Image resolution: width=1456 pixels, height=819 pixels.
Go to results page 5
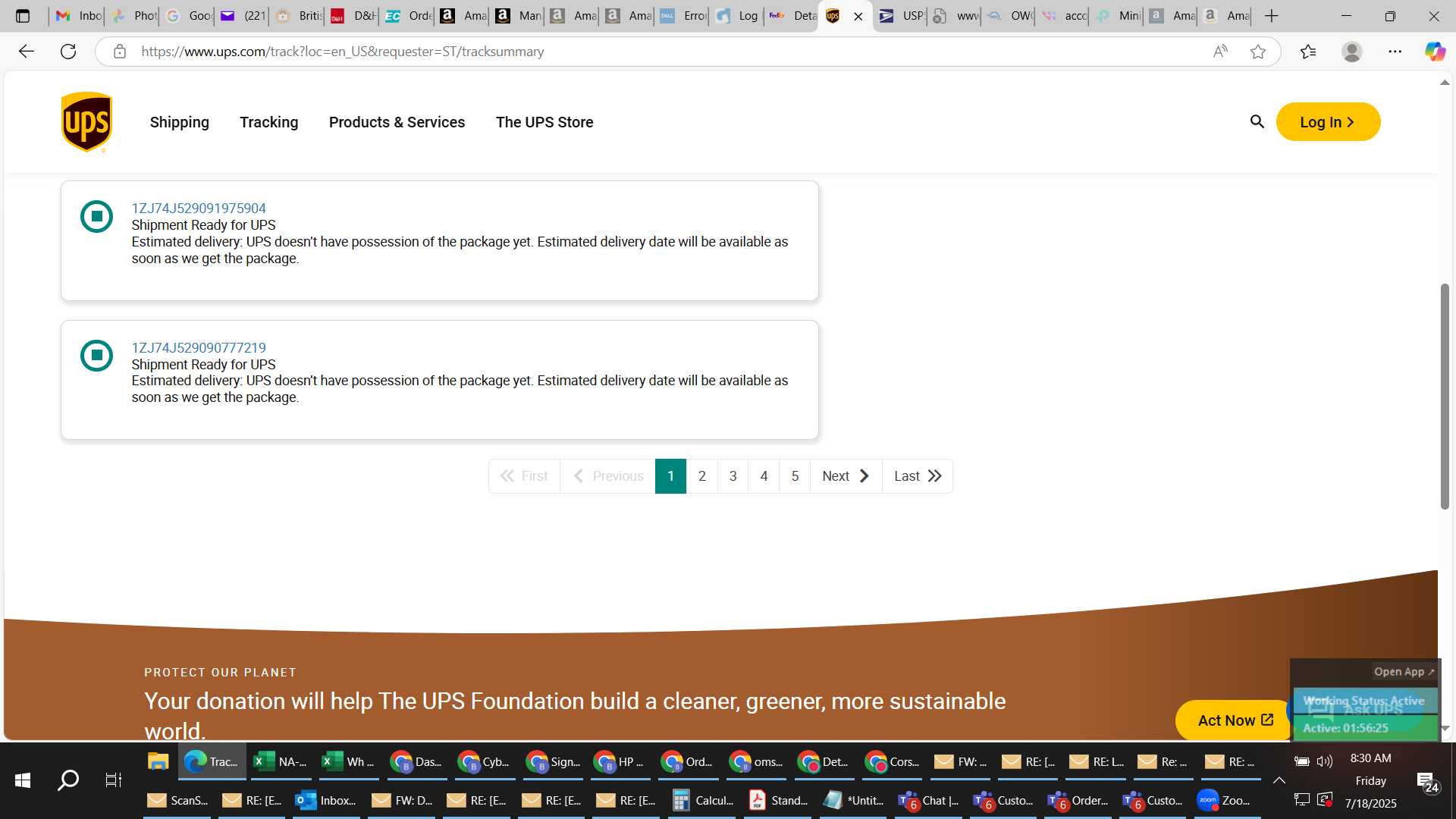795,476
